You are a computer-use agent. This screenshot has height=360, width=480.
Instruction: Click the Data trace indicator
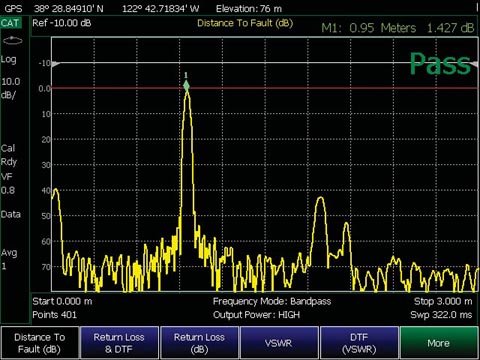point(11,214)
